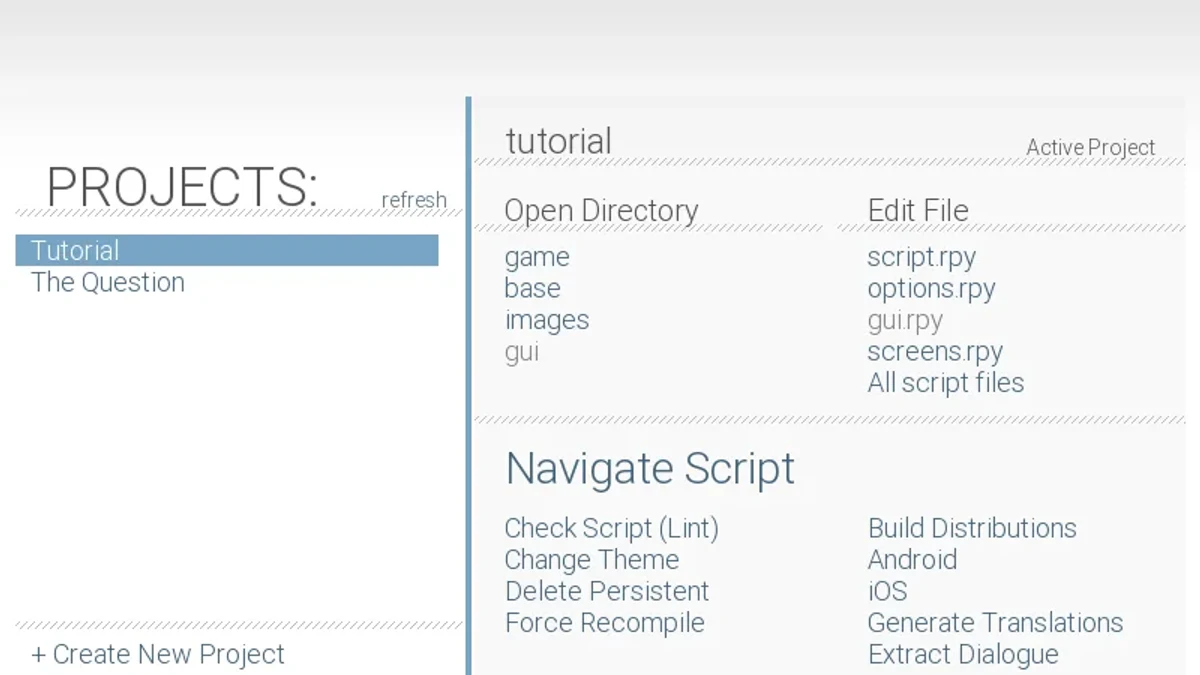Screen dimensions: 1200x675
Task: Open the Android build option
Action: click(913, 560)
